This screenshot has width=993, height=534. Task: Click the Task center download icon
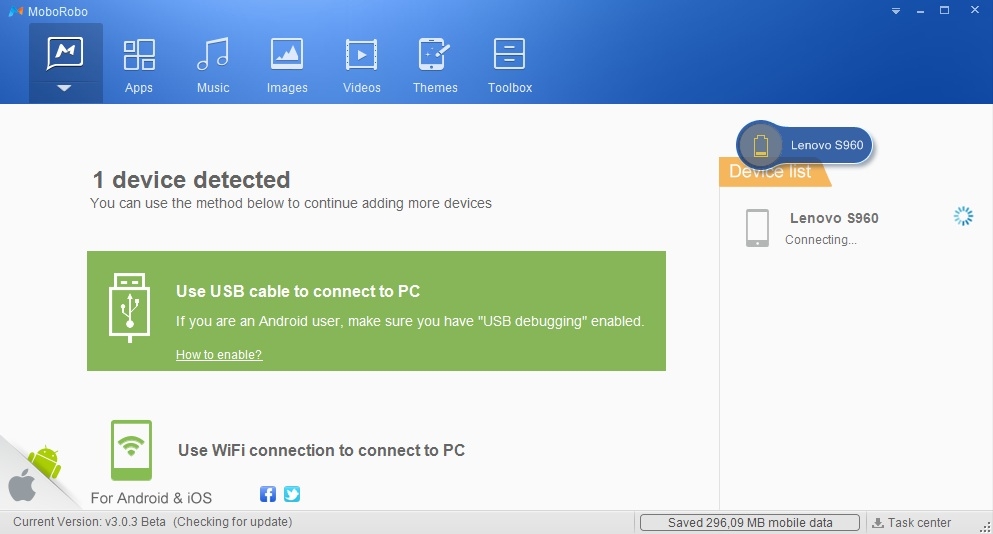click(878, 523)
